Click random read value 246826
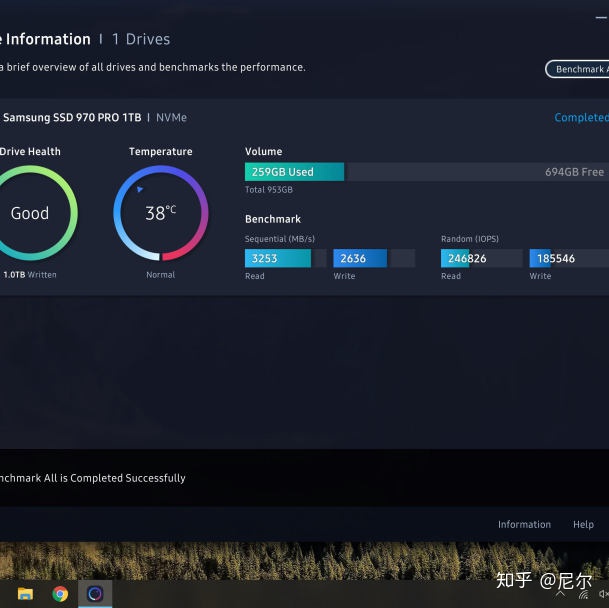The height and width of the screenshot is (608, 609). coord(467,258)
